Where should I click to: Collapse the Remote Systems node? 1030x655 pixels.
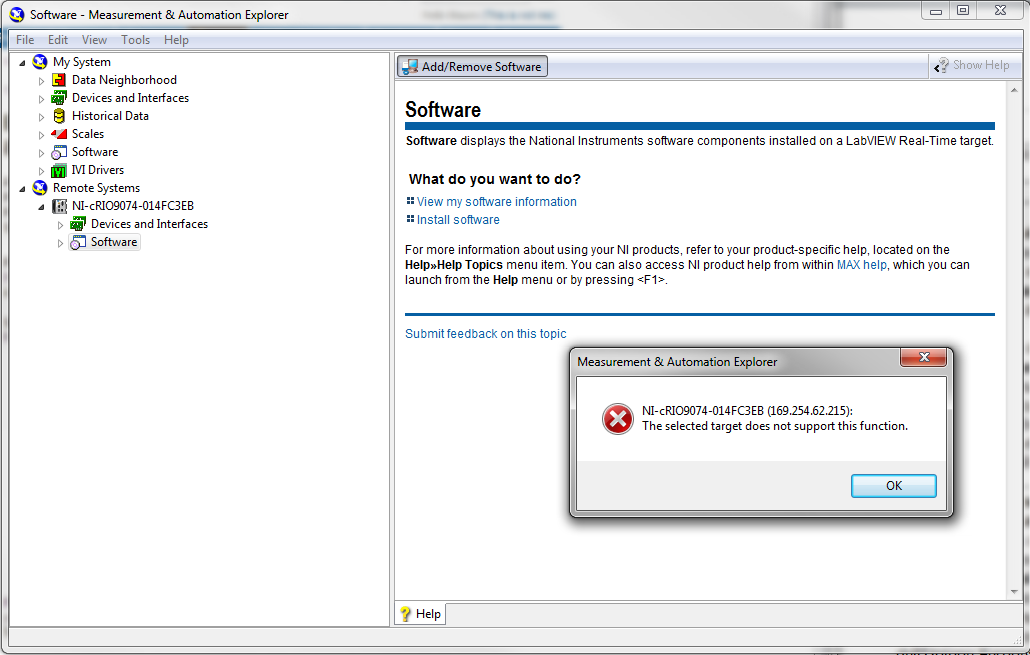click(x=22, y=189)
